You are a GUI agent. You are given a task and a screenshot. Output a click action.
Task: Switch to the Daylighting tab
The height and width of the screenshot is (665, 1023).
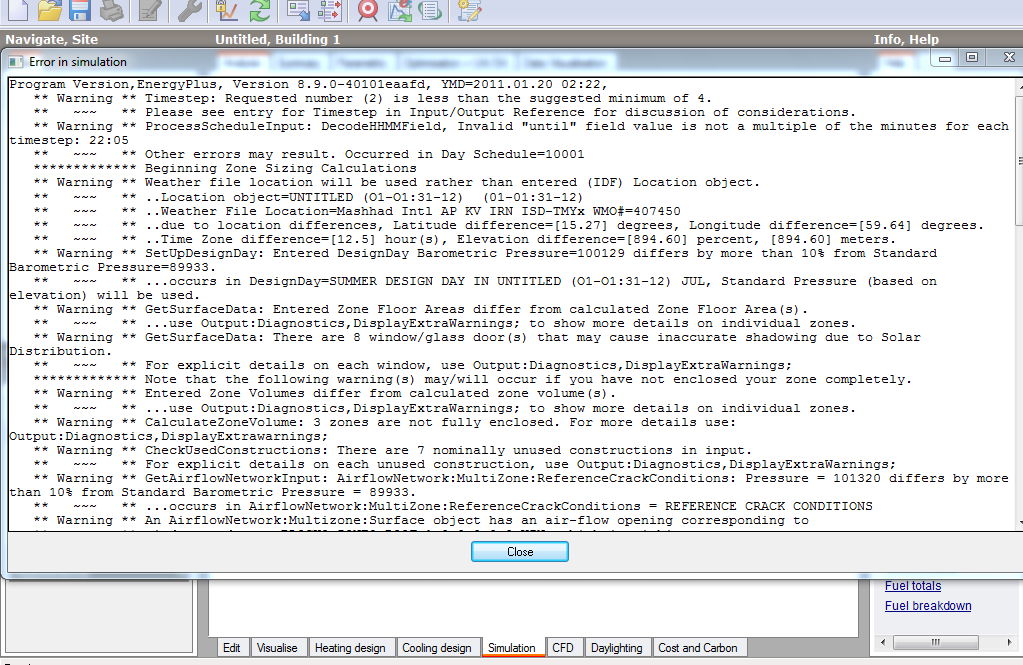point(617,647)
